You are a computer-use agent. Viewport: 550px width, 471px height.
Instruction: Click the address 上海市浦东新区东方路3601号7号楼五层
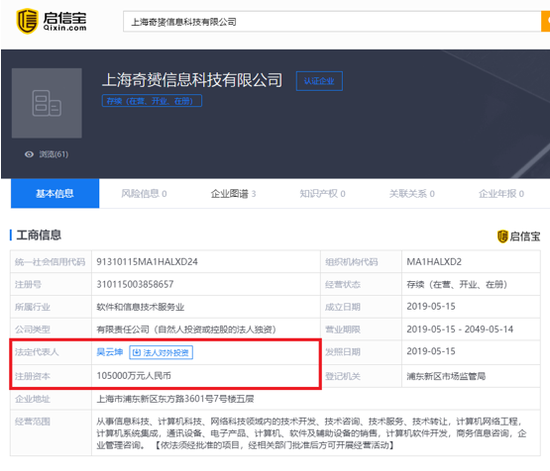pyautogui.click(x=175, y=399)
